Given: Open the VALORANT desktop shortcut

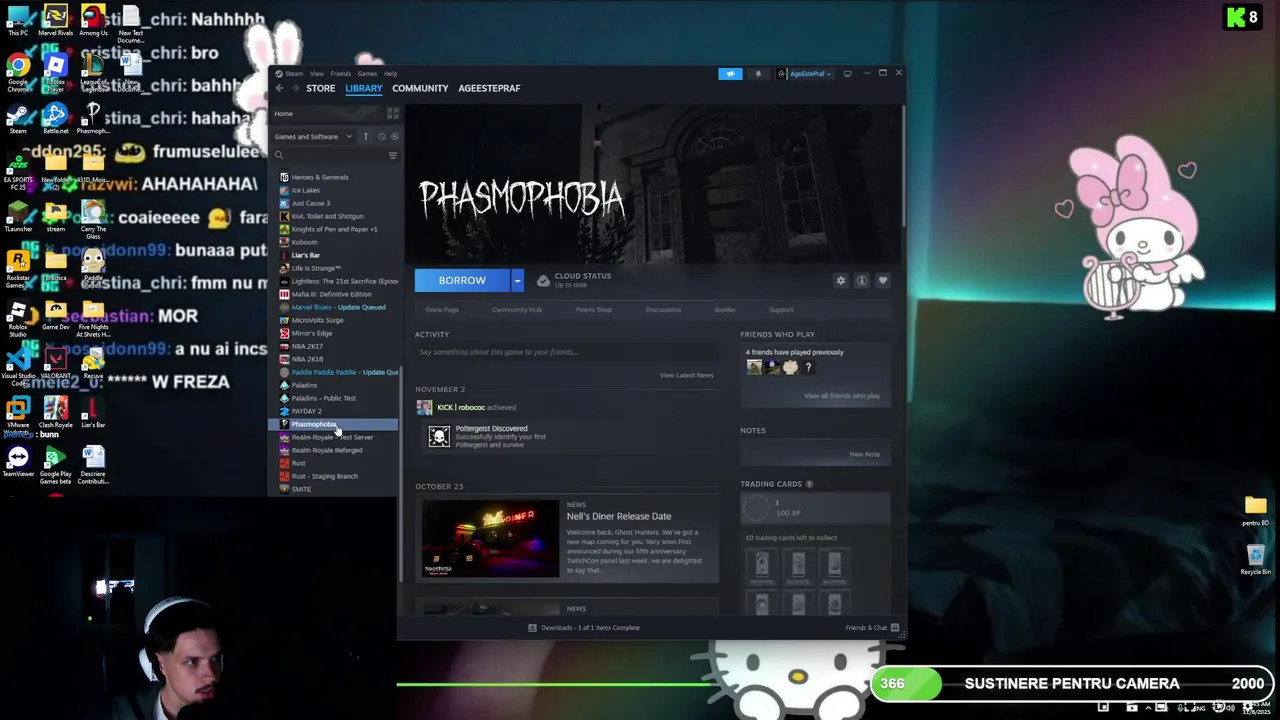Looking at the screenshot, I should click(x=56, y=362).
